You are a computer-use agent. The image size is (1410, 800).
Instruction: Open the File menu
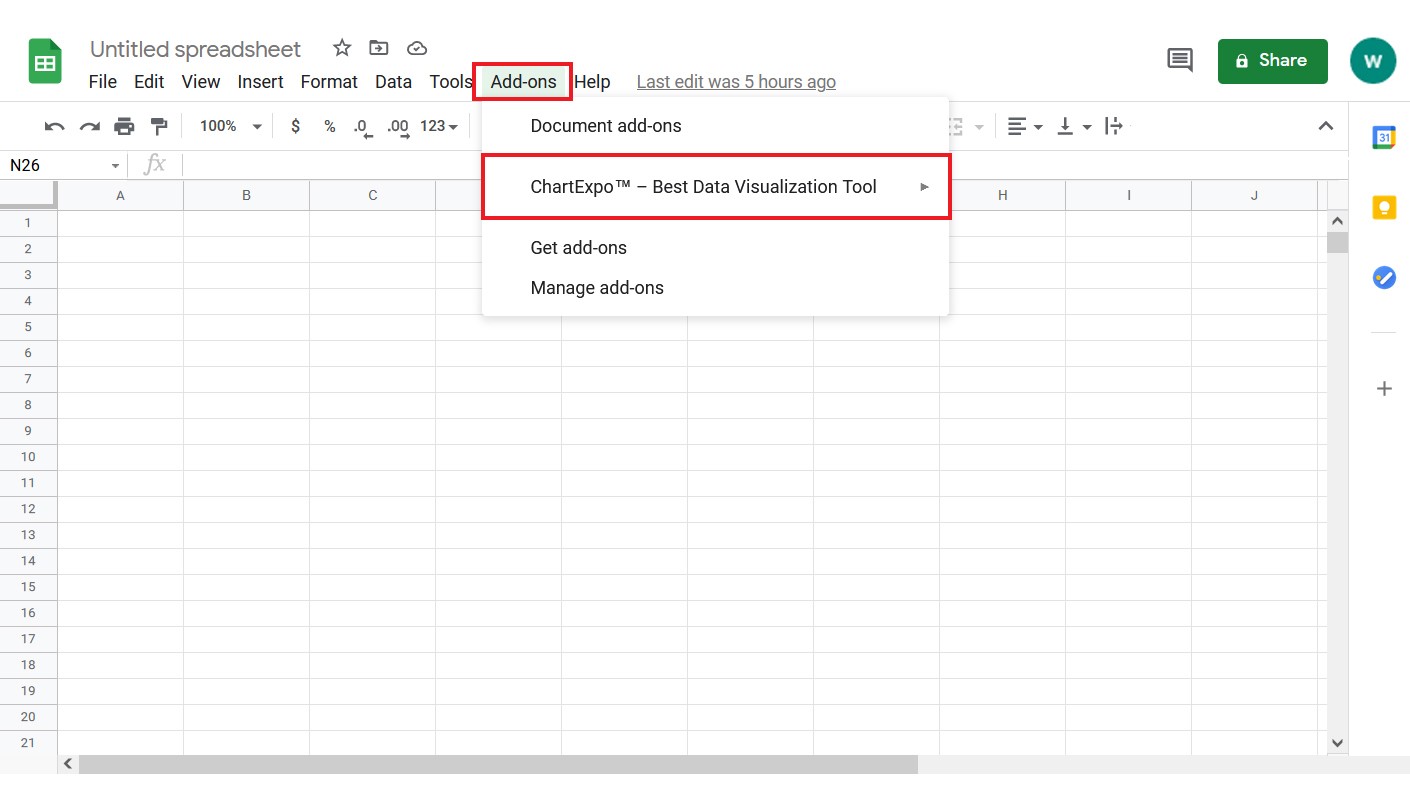(x=103, y=82)
